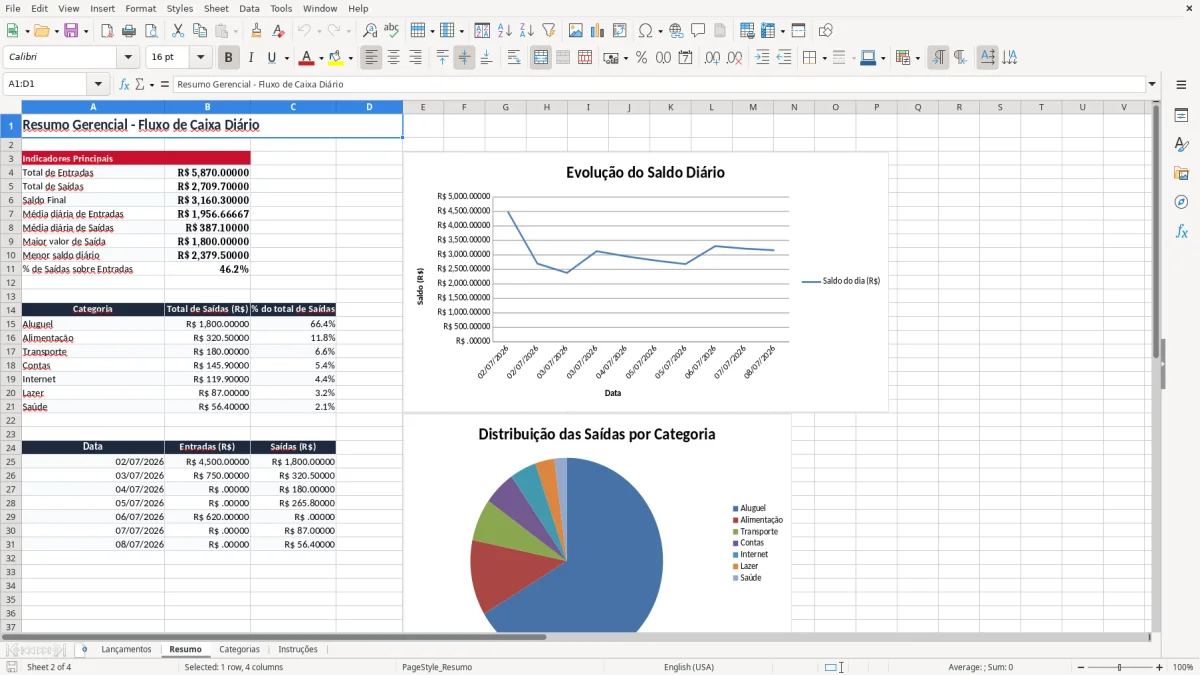Open Find & Replace icon
Viewport: 1200px width, 675px height.
pos(370,31)
